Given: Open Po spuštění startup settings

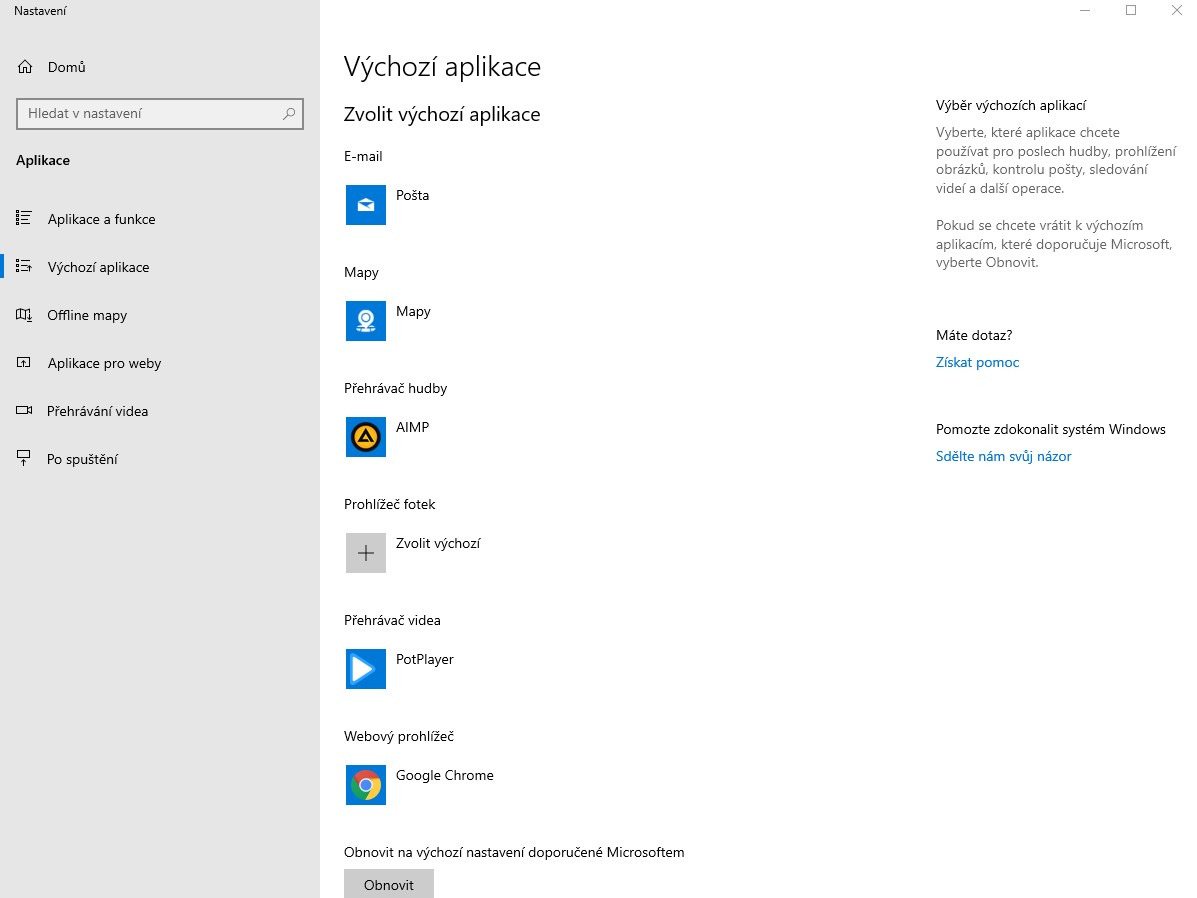Looking at the screenshot, I should (x=82, y=459).
